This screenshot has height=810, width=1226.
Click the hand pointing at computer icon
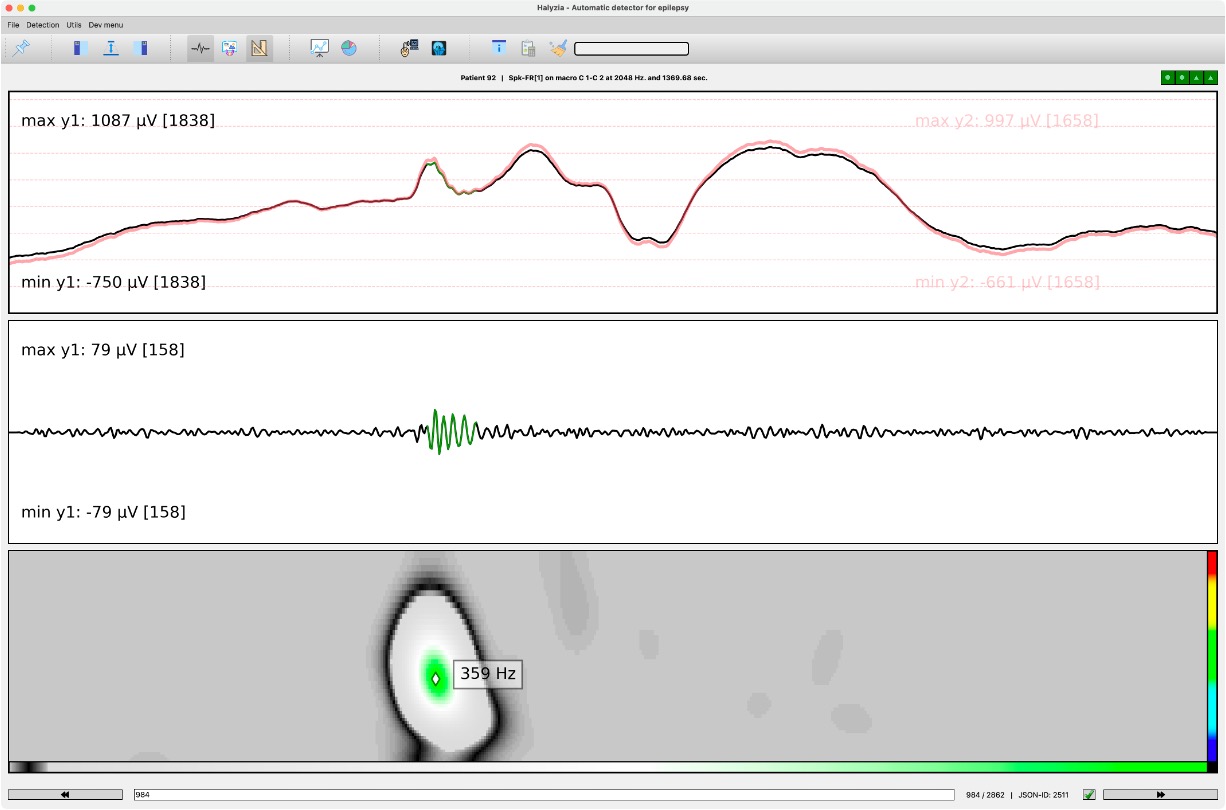click(409, 48)
